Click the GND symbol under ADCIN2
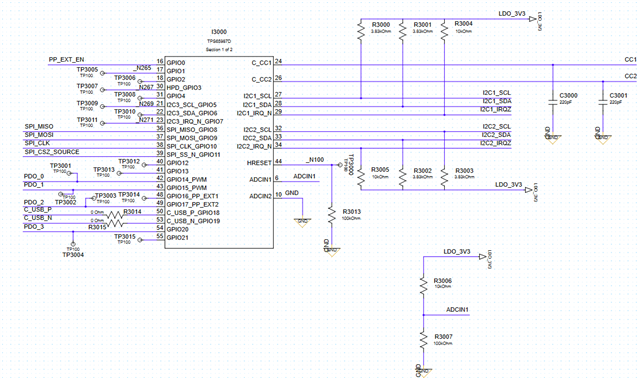The height and width of the screenshot is (379, 640). (x=302, y=222)
